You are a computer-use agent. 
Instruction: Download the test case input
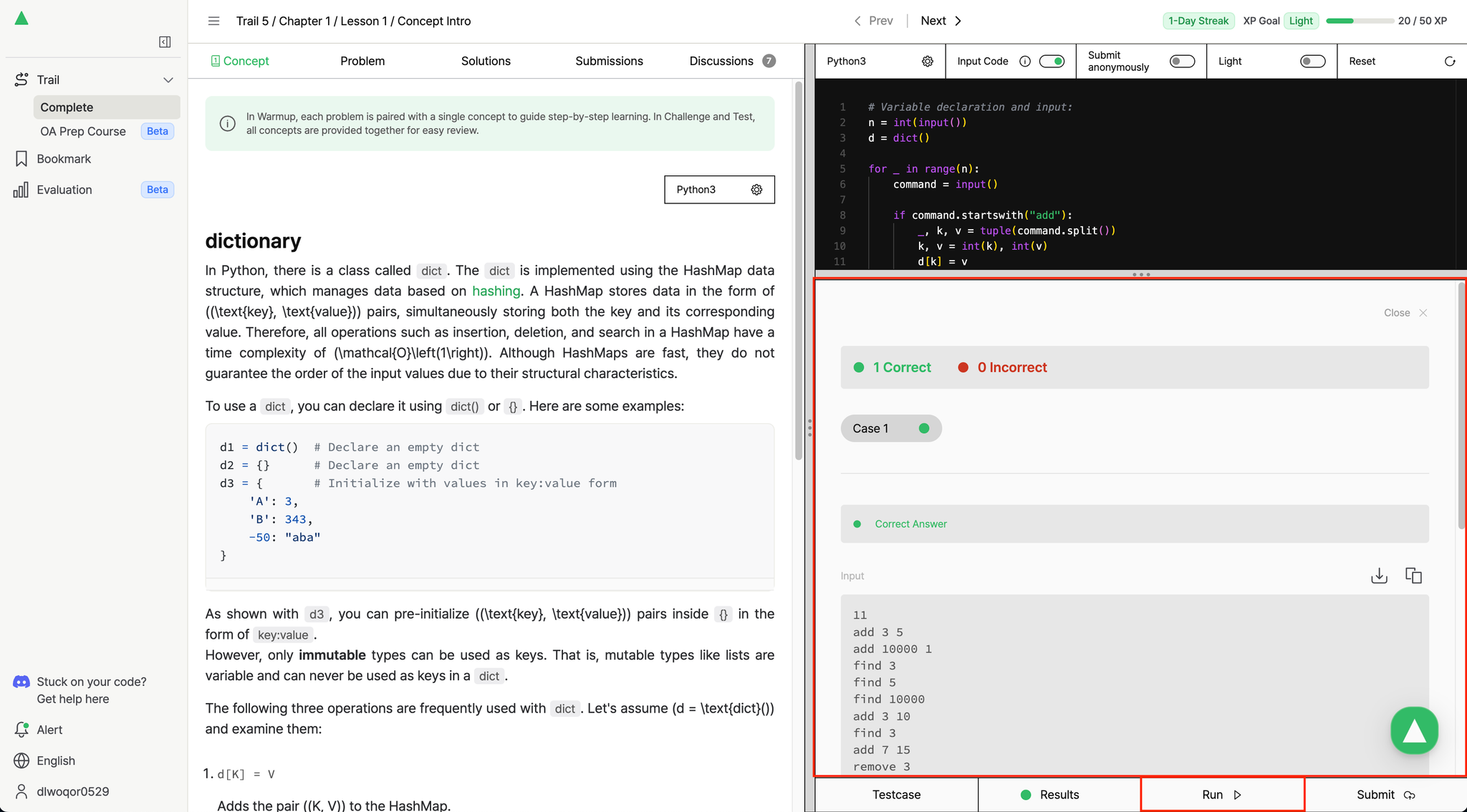pyautogui.click(x=1379, y=576)
